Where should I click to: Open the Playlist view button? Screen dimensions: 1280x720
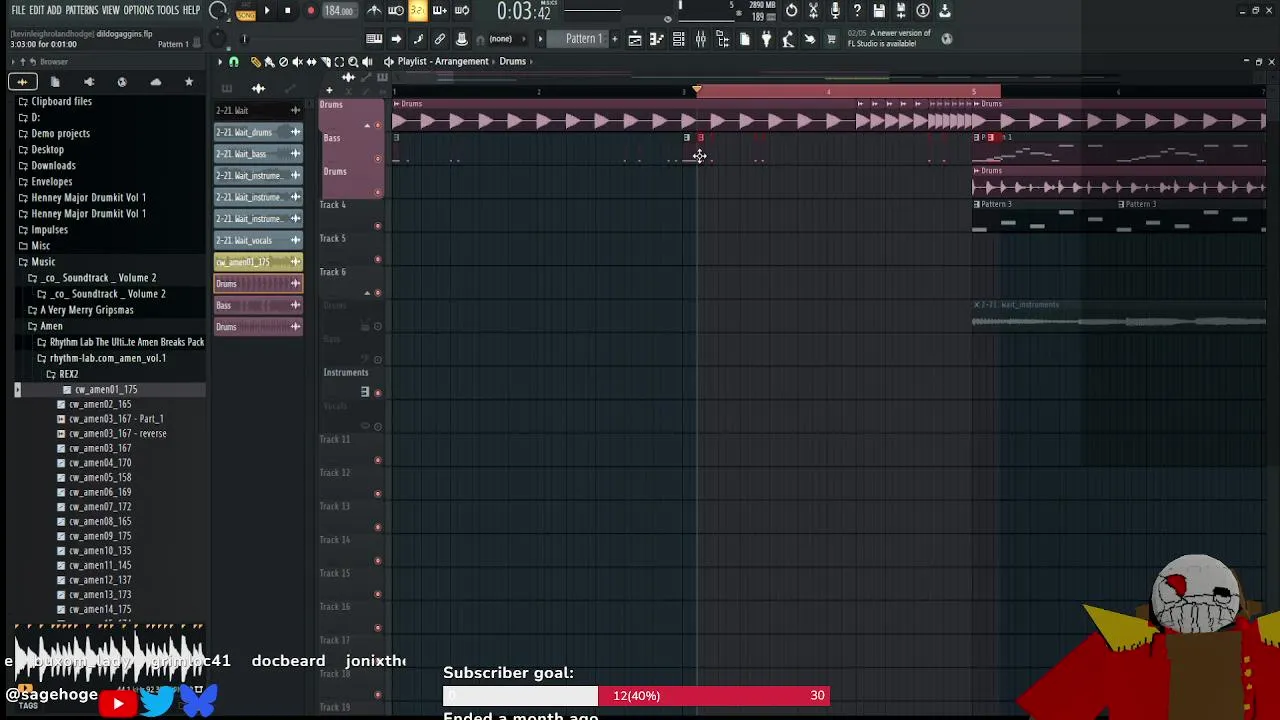[635, 39]
